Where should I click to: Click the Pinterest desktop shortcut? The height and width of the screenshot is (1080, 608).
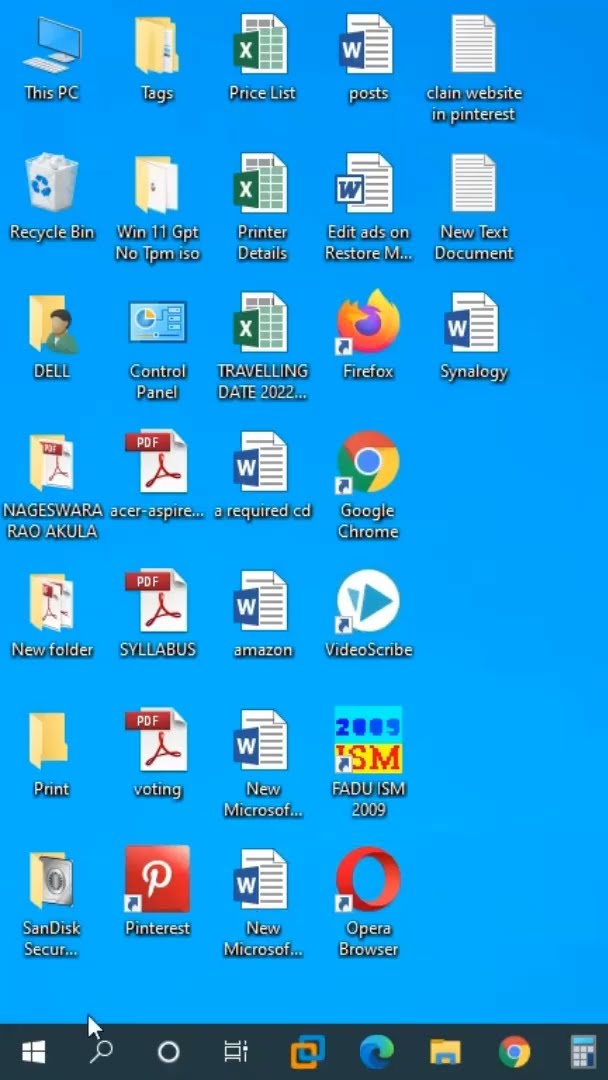click(157, 880)
